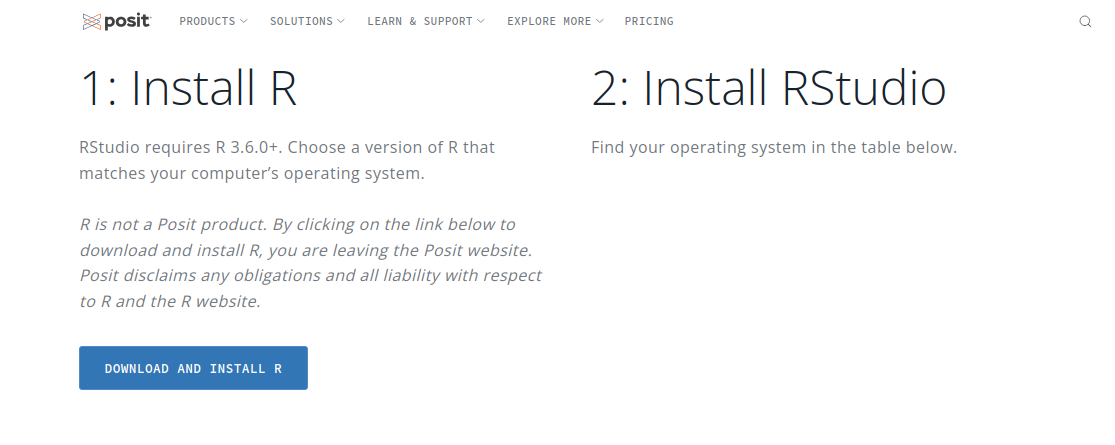Expand the Solutions chevron arrow
Image resolution: width=1115 pixels, height=445 pixels.
341,21
